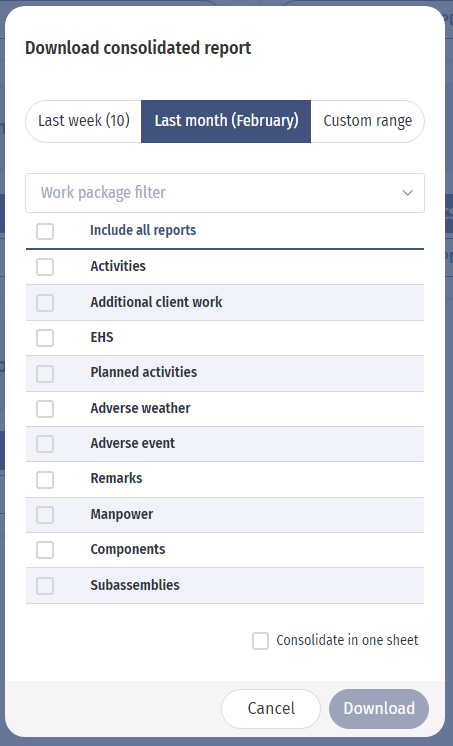This screenshot has width=453, height=746.
Task: Select the EHS report checkbox
Action: (x=45, y=338)
